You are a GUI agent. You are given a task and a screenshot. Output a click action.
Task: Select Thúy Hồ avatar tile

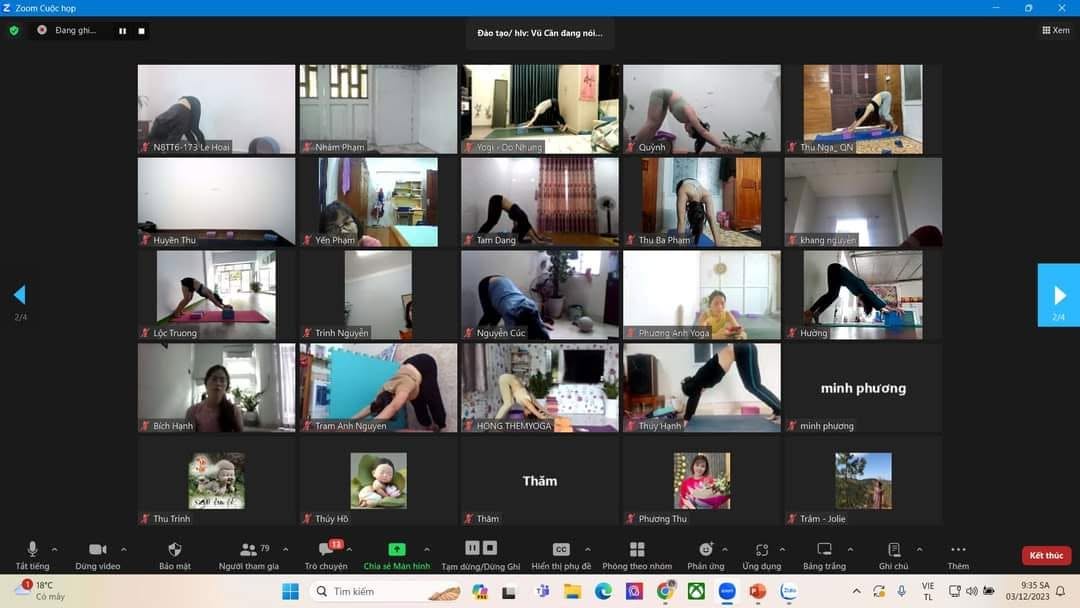[378, 481]
